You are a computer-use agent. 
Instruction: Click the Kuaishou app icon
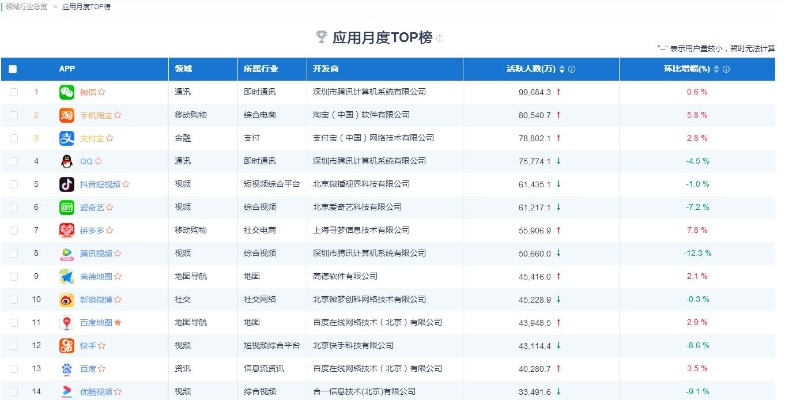pos(67,345)
